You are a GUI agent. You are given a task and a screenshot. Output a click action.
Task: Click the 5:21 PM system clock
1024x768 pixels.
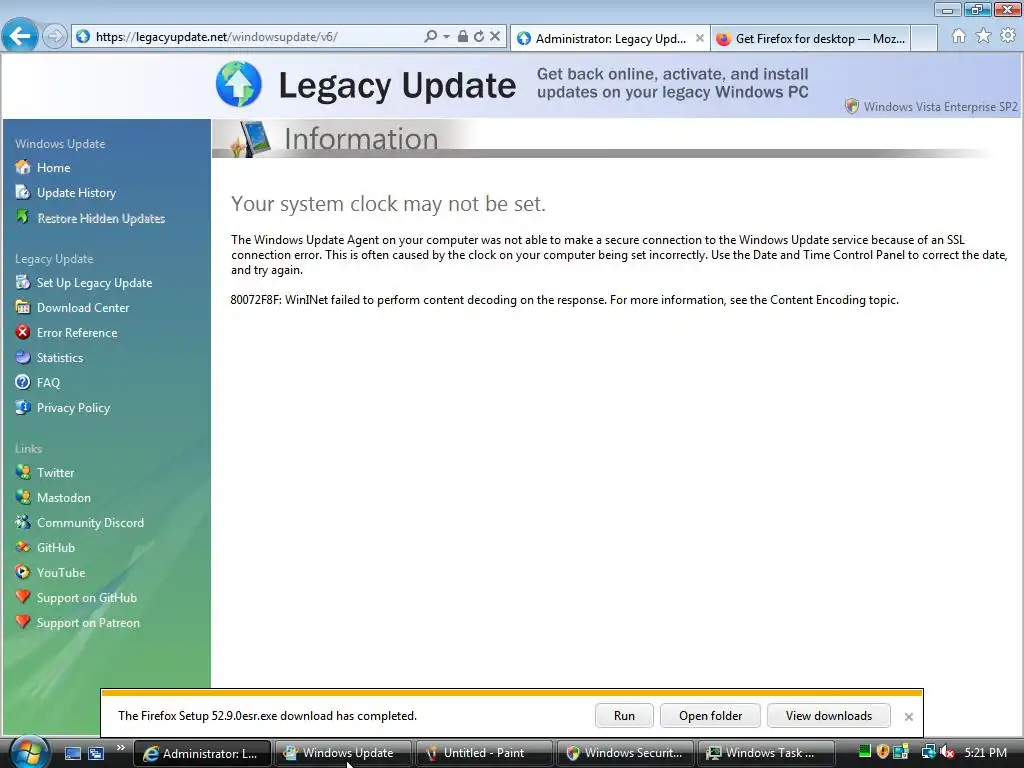(985, 753)
